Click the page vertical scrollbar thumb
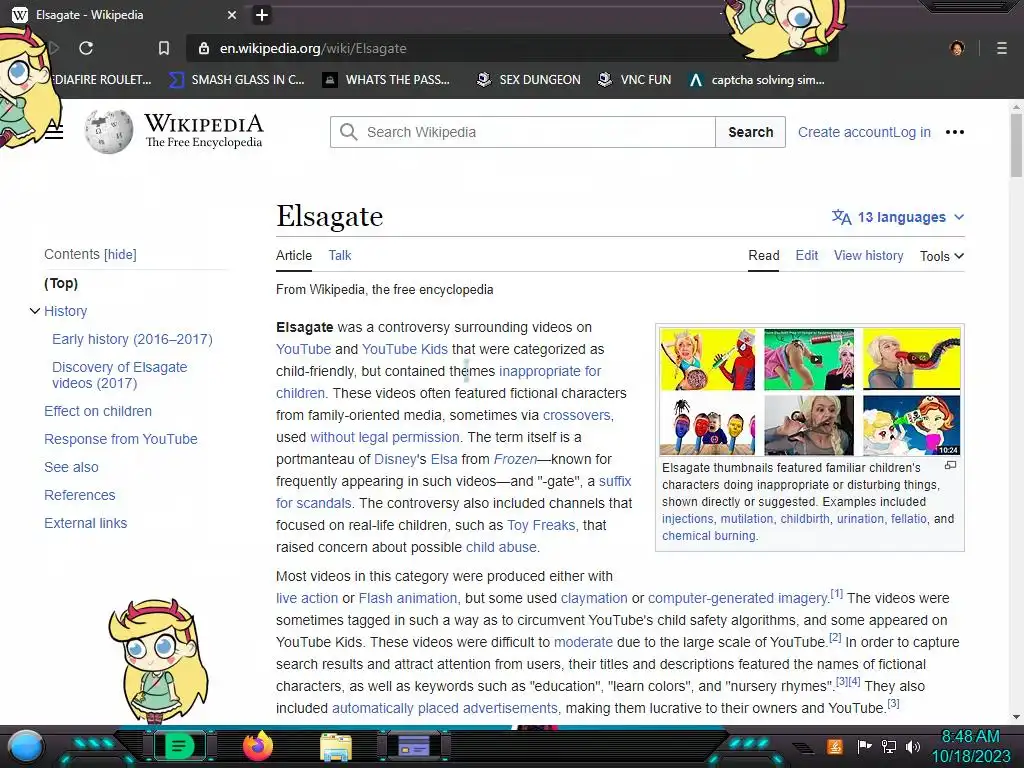The width and height of the screenshot is (1024, 768). coord(1016,145)
